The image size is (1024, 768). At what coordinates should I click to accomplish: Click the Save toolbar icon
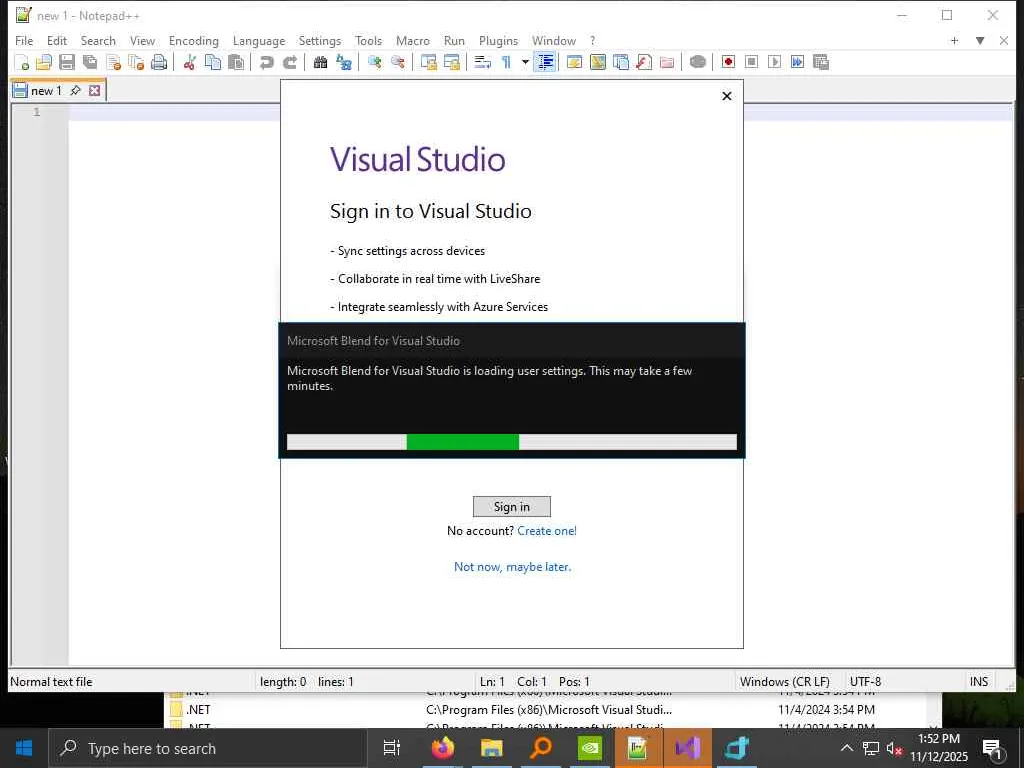pyautogui.click(x=67, y=62)
